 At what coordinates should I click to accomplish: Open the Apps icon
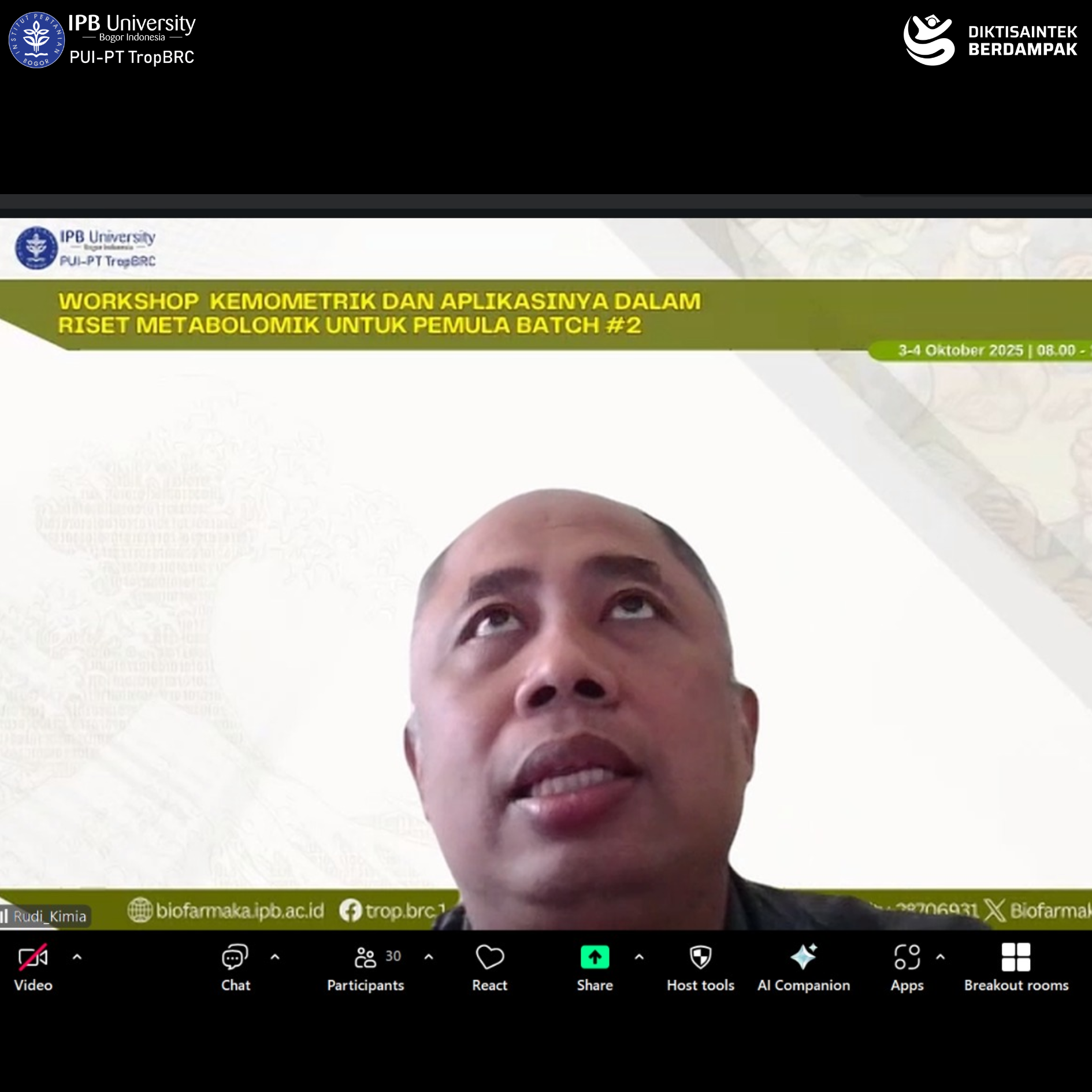point(907,958)
